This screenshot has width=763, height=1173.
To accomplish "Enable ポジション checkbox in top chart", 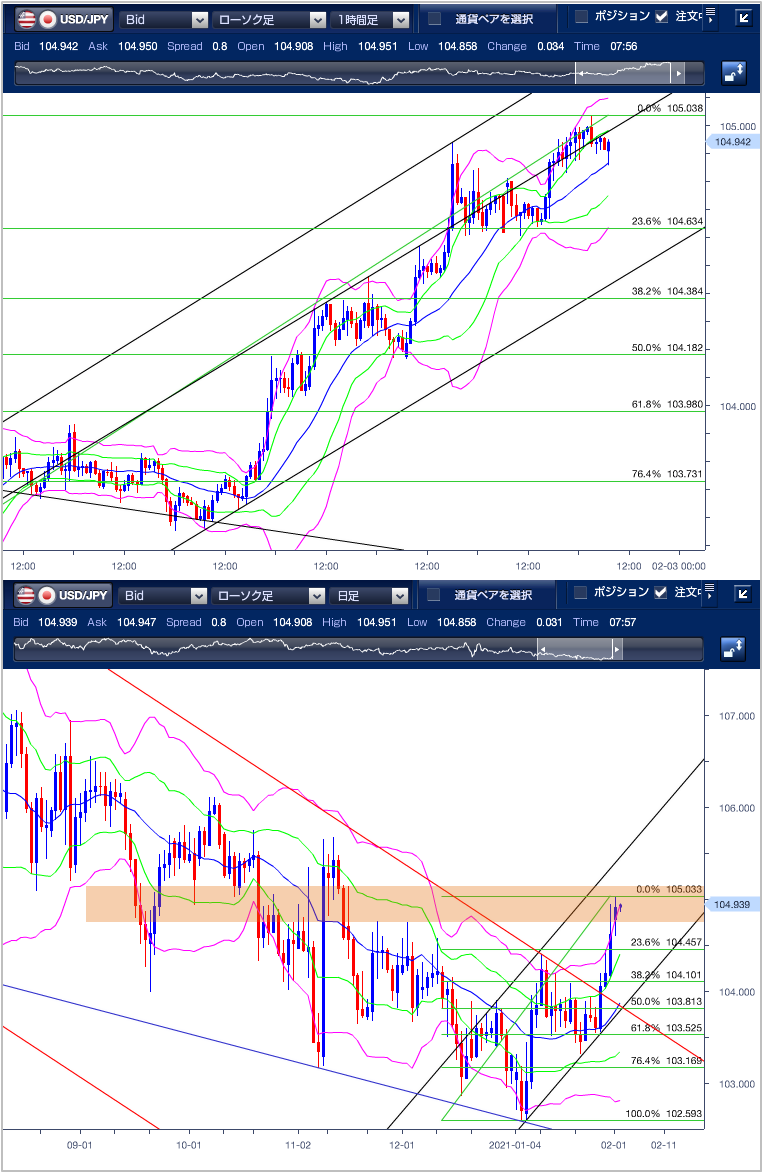I will click(582, 17).
